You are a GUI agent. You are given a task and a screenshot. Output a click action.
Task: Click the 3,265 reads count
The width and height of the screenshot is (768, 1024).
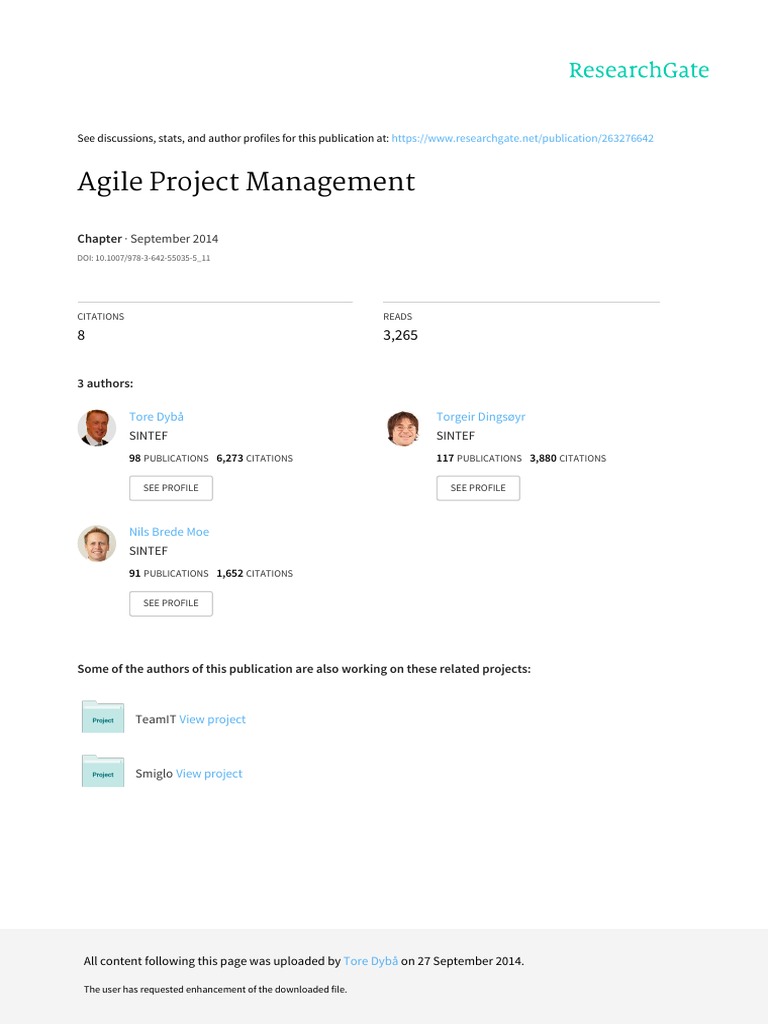pyautogui.click(x=400, y=335)
